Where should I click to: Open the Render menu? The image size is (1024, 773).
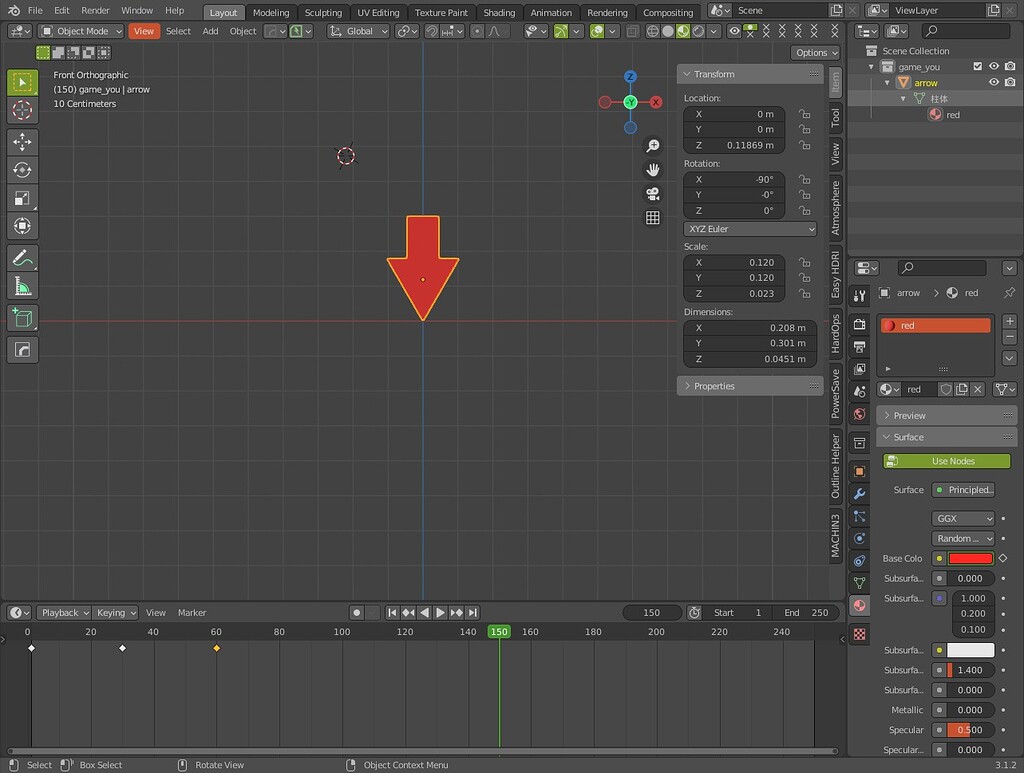coord(95,10)
